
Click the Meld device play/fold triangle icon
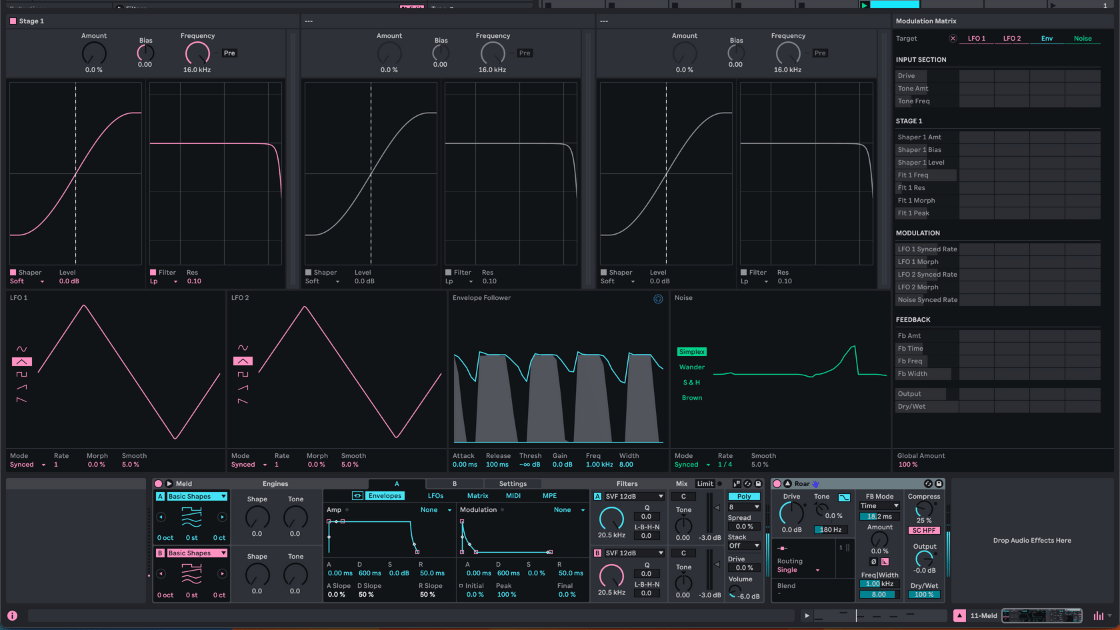click(169, 484)
